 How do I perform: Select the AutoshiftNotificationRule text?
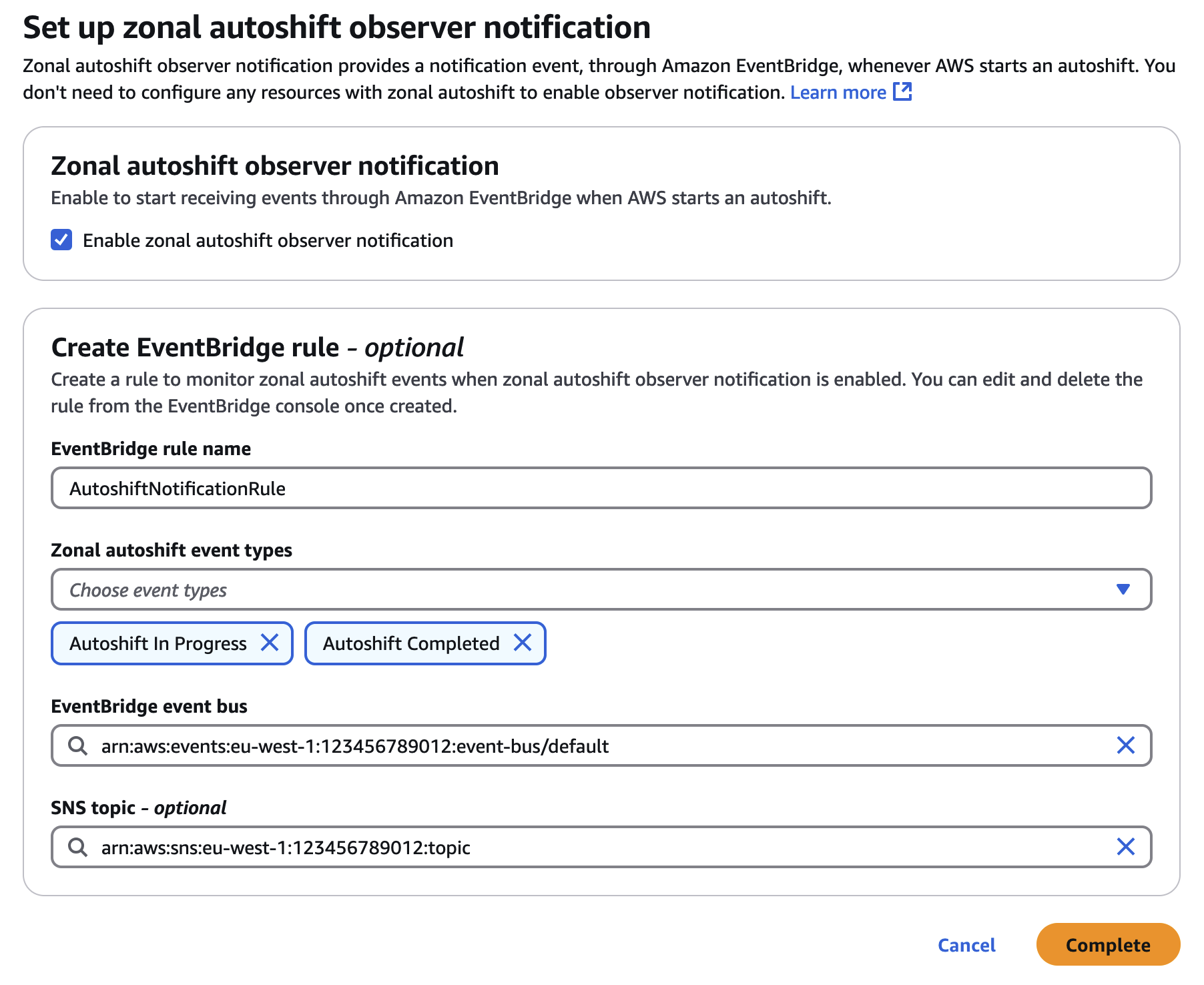177,488
